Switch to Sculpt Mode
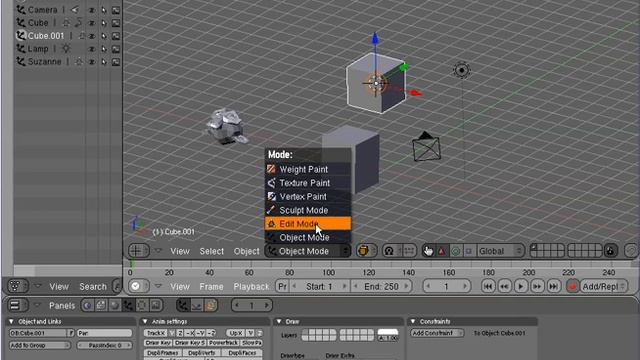This screenshot has width=640, height=360. [x=308, y=210]
